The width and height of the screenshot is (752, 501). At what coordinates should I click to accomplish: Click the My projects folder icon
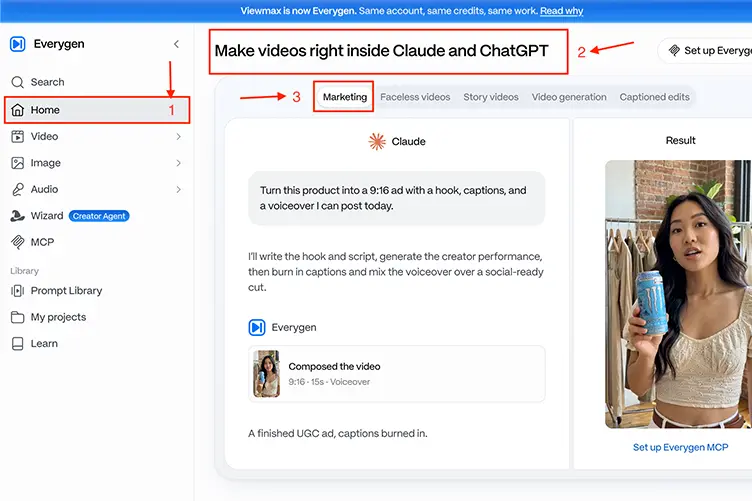click(x=18, y=317)
